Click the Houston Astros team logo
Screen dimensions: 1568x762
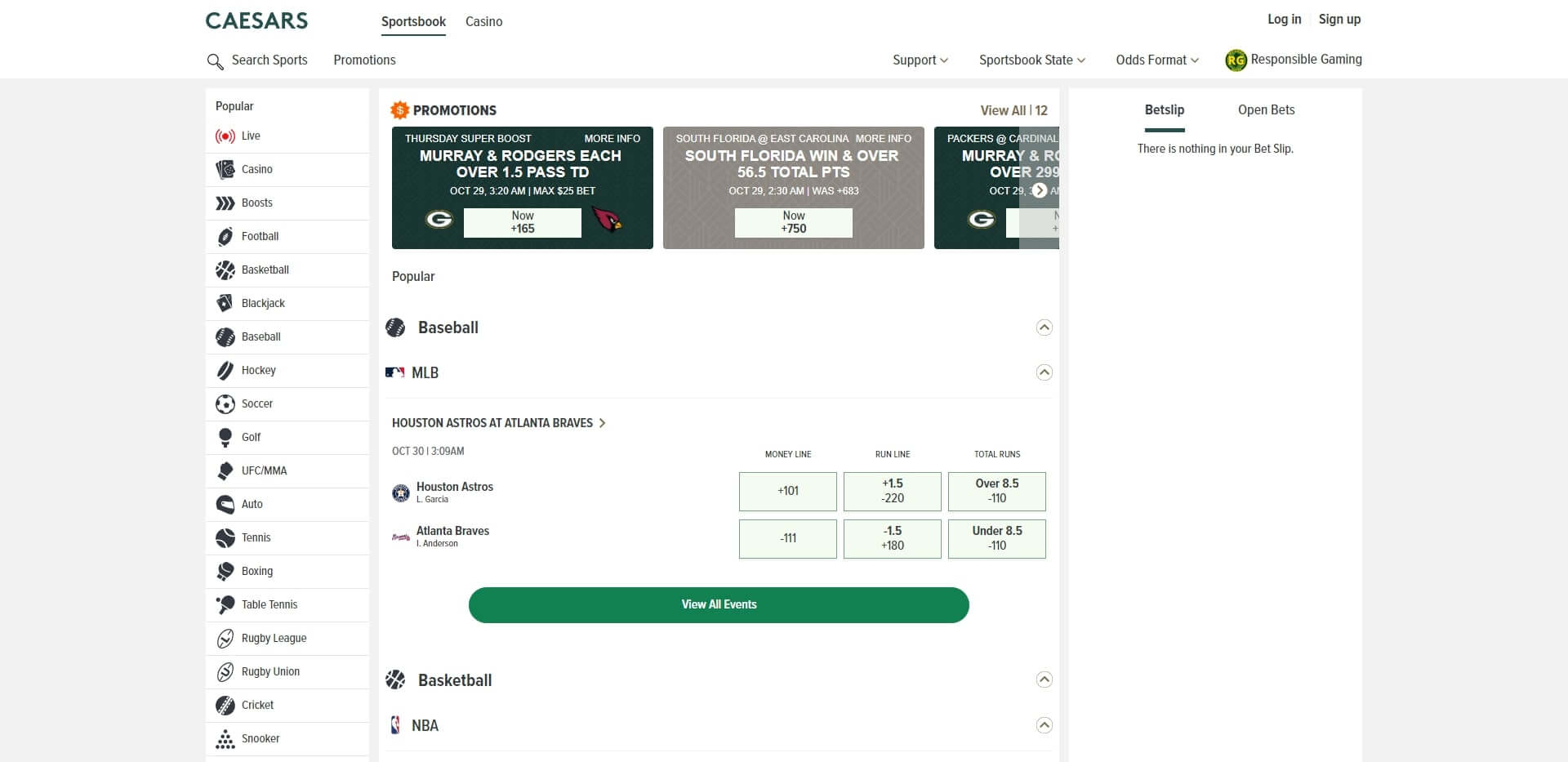point(401,492)
